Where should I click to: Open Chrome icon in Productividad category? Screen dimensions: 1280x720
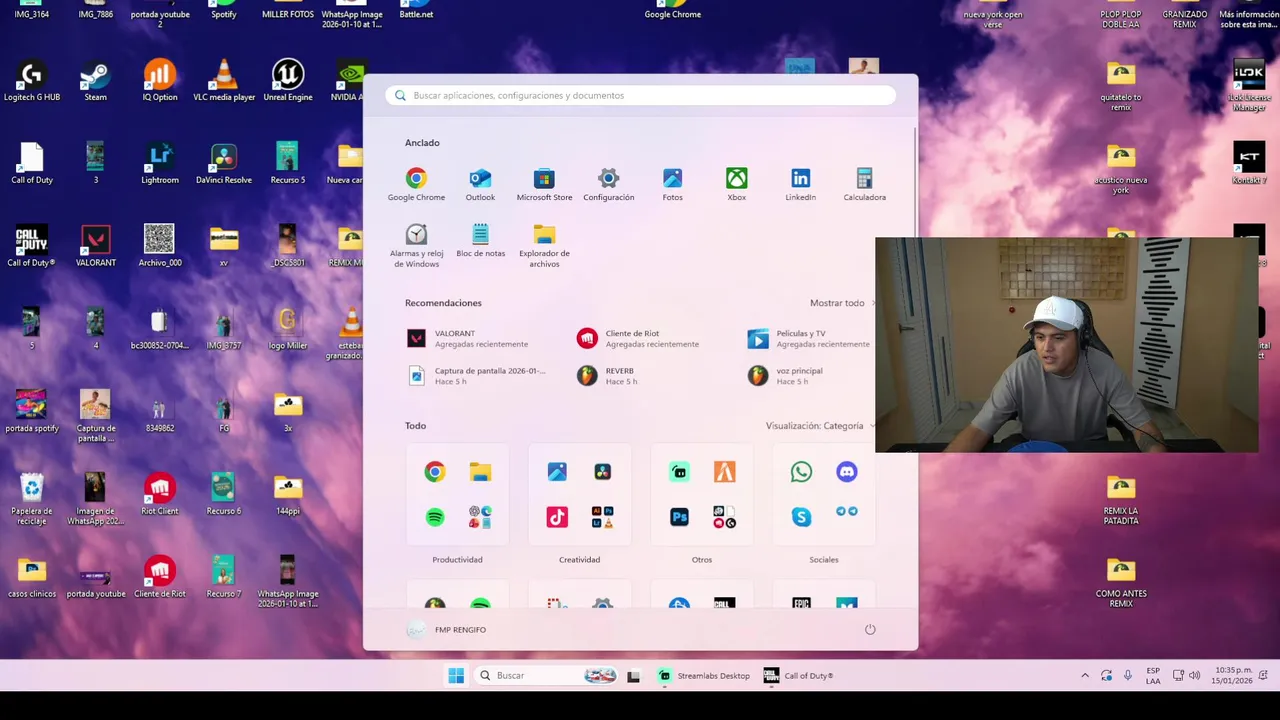434,472
